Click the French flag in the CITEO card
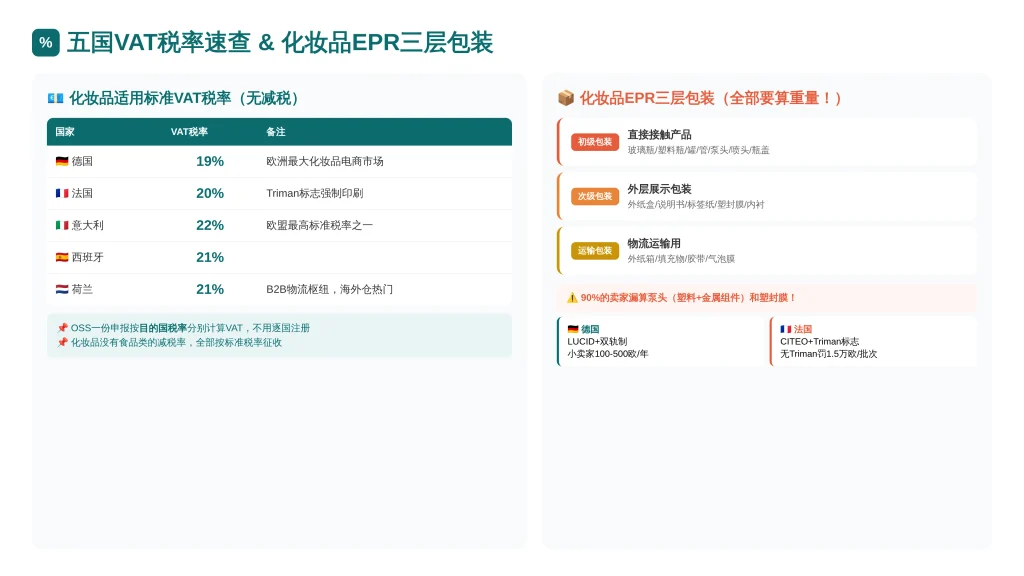The image size is (1024, 576). pyautogui.click(x=786, y=329)
